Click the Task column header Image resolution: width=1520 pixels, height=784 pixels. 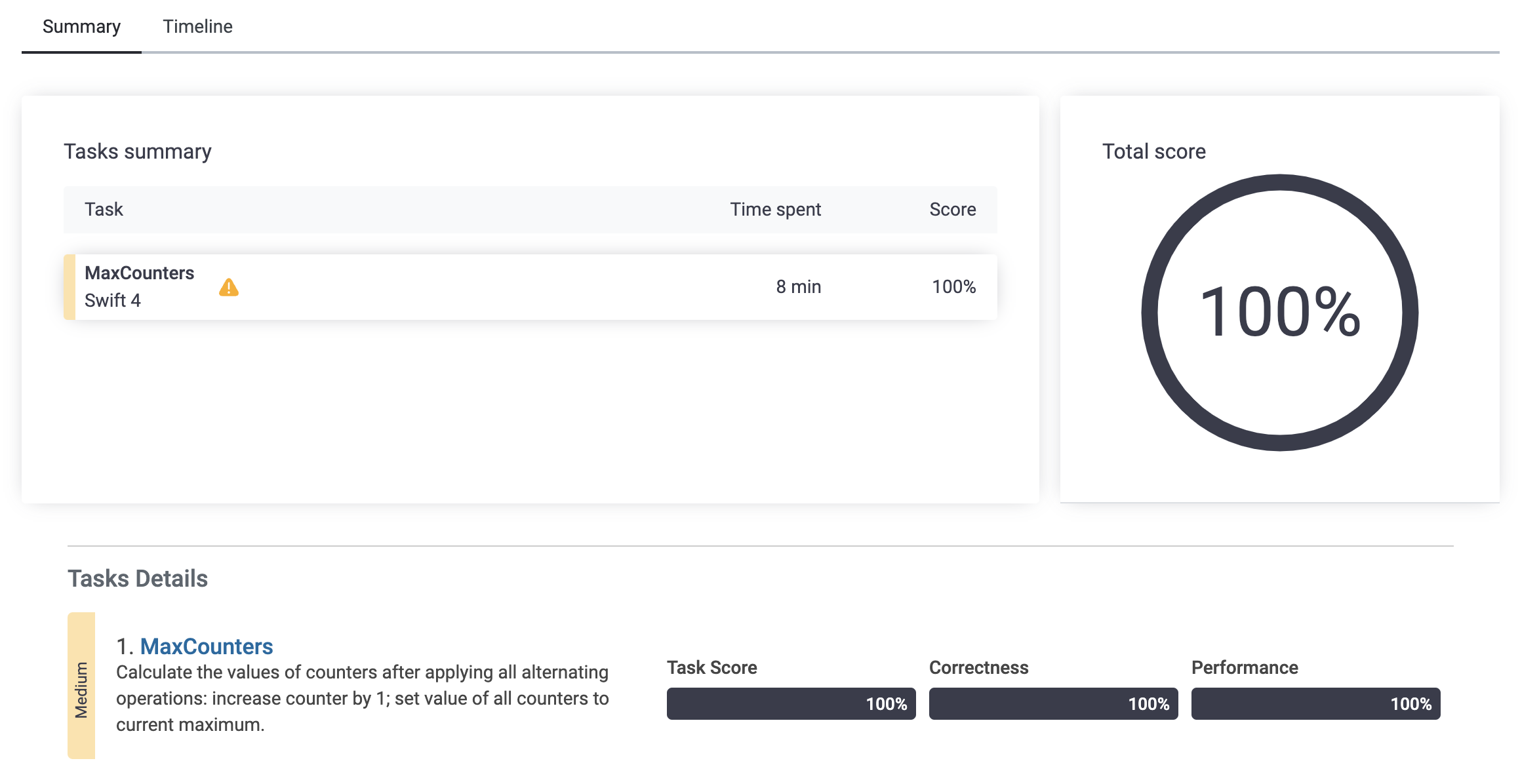point(104,209)
